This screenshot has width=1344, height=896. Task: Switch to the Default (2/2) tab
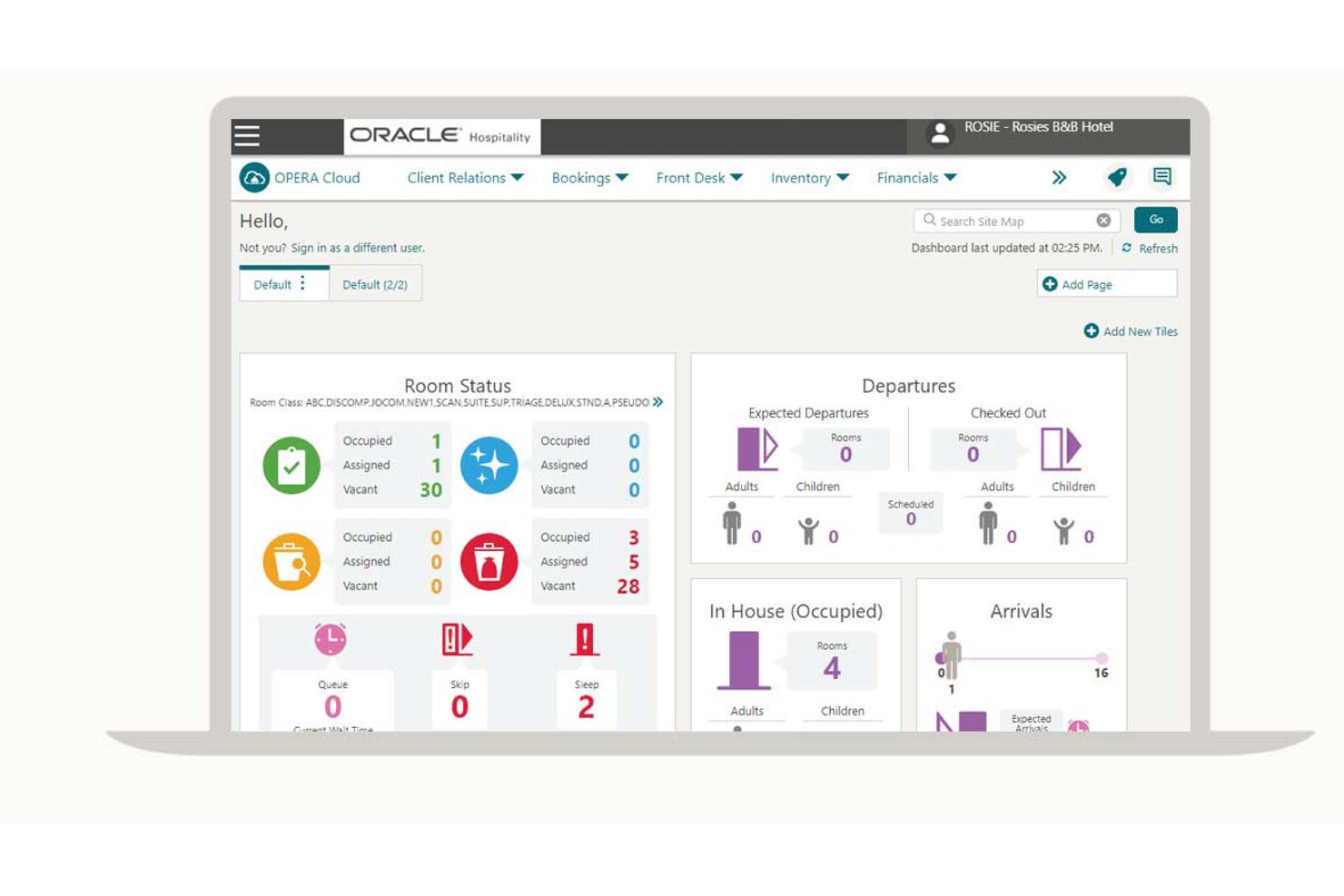point(375,284)
